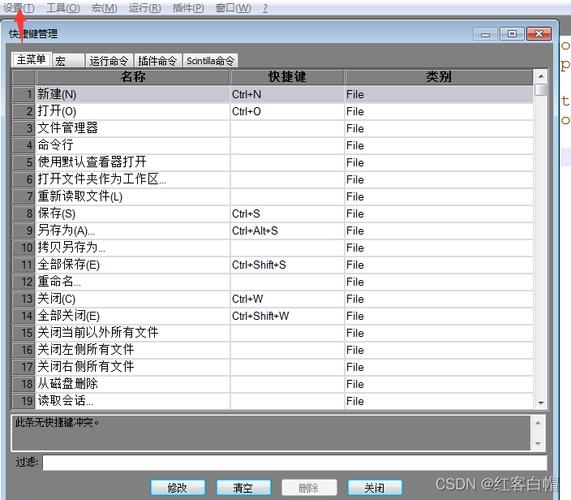This screenshot has height=500, width=571.
Task: Click the 快捷键 column header
Action: (287, 77)
